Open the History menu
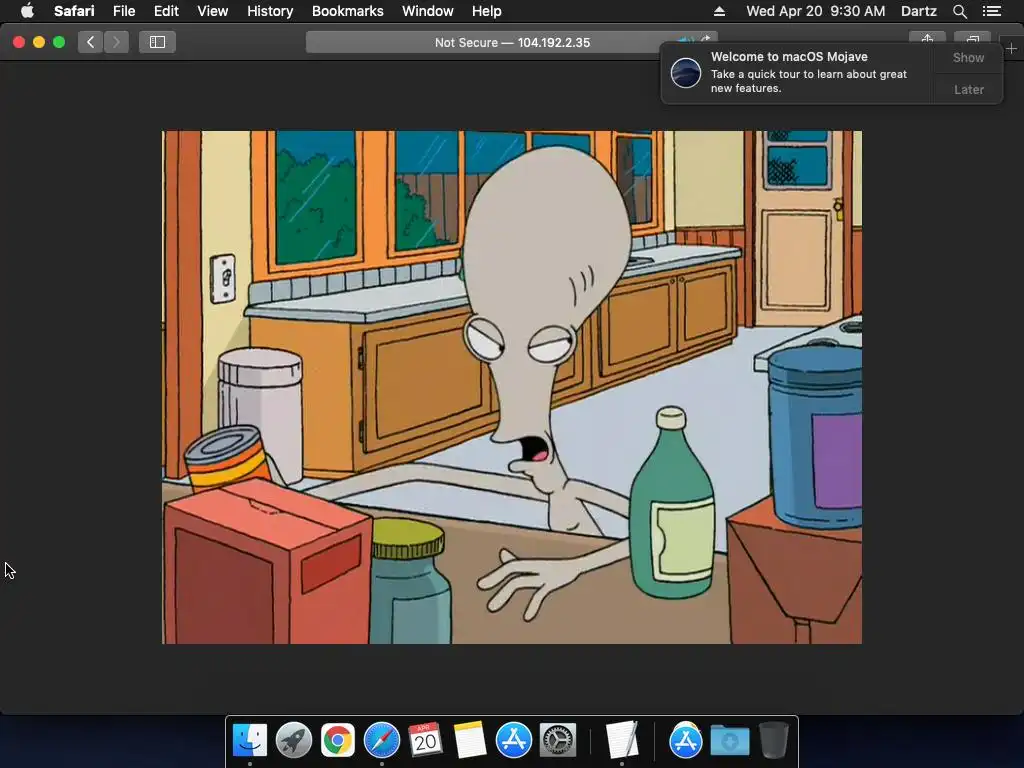The height and width of the screenshot is (768, 1024). point(270,11)
